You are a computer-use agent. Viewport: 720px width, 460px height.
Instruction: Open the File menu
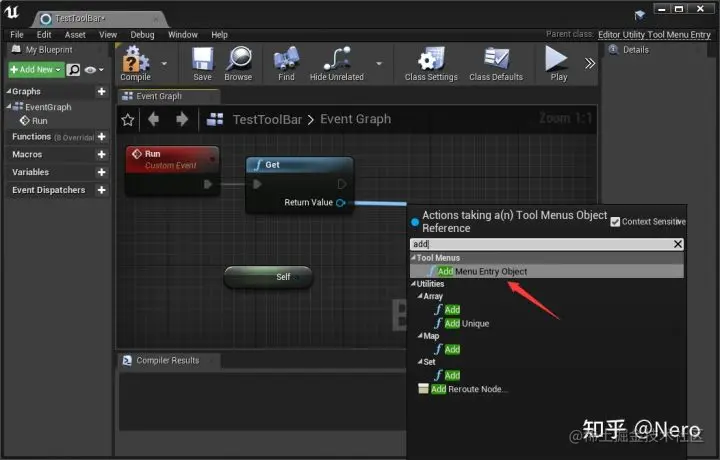pyautogui.click(x=17, y=34)
